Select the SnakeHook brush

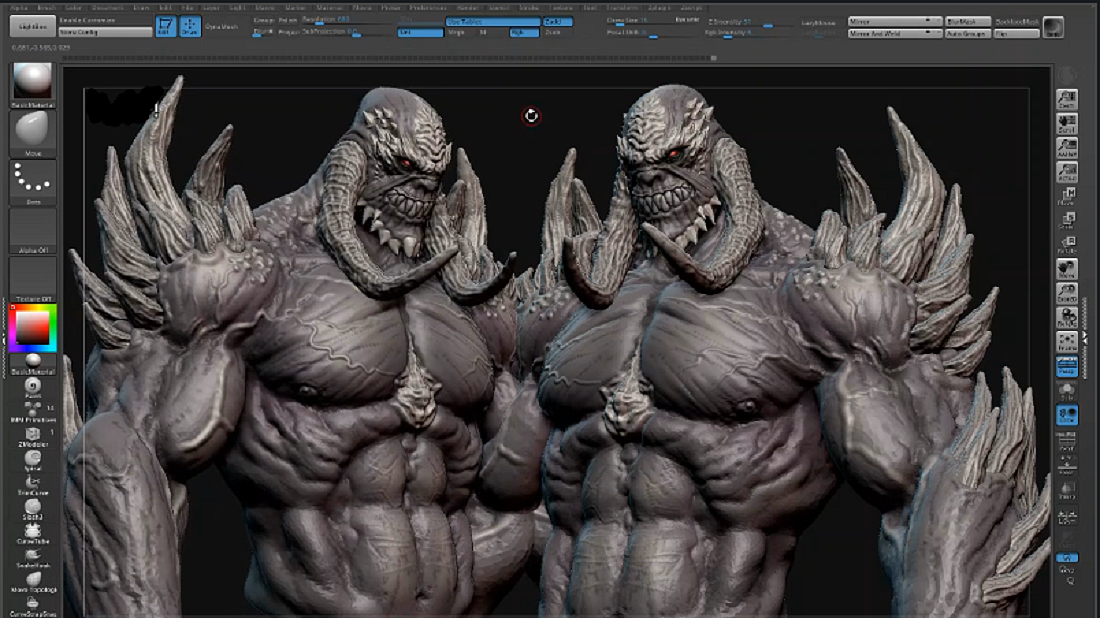(32, 557)
